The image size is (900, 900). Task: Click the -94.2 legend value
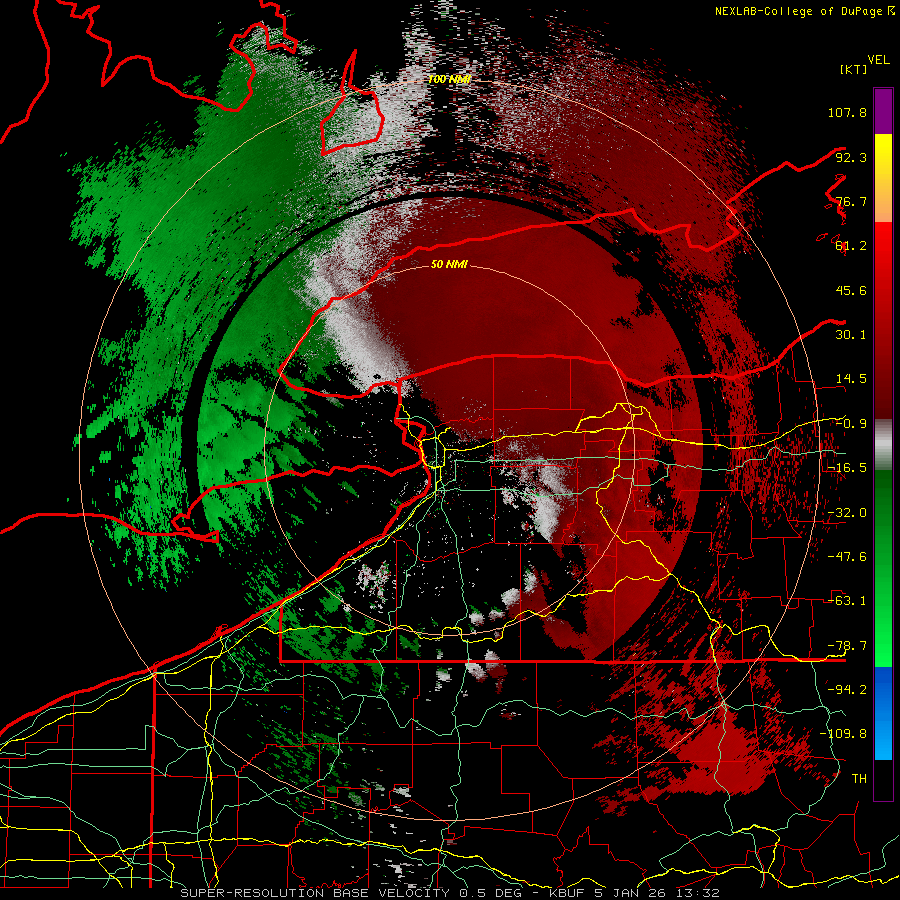(x=847, y=690)
